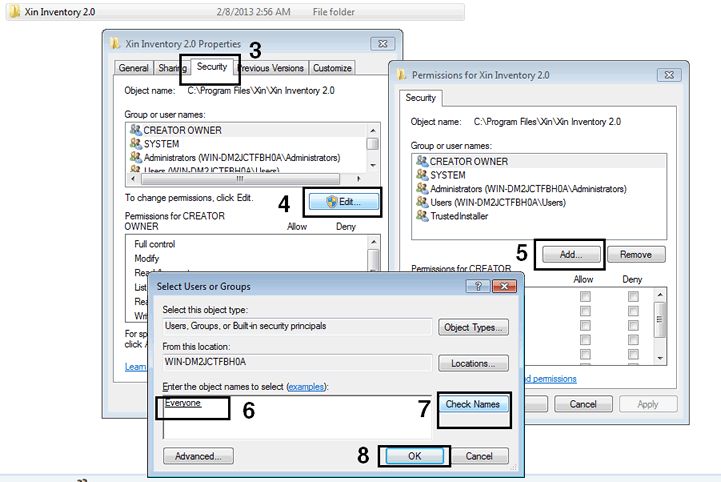721x482 pixels.
Task: Click Cancel in Select Users or Groups
Action: point(479,456)
